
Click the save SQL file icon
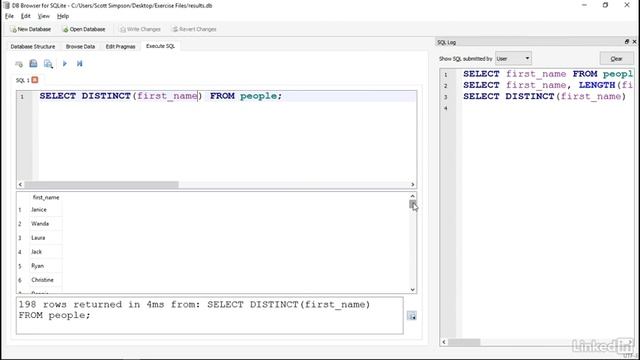(49, 64)
